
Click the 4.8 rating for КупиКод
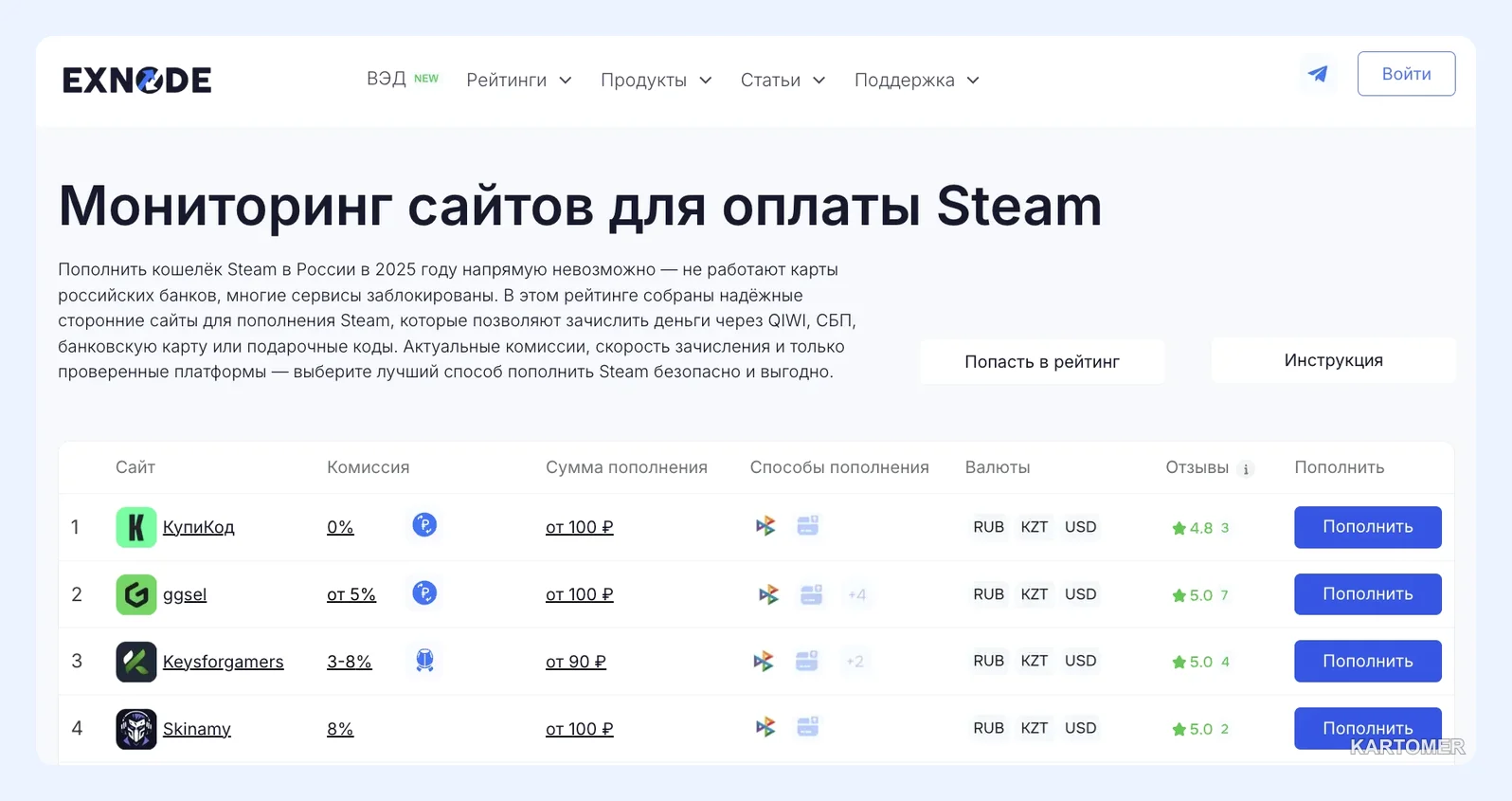coord(1200,528)
